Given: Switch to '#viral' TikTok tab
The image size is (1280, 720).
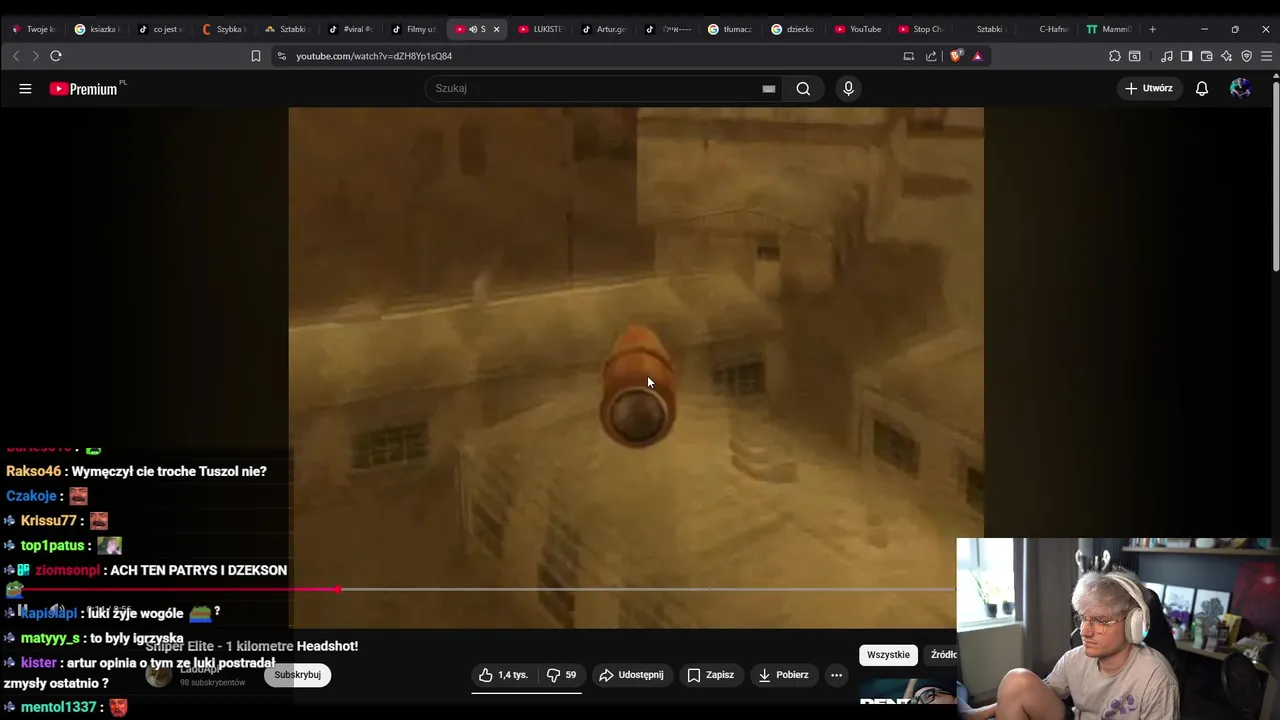Looking at the screenshot, I should (x=350, y=29).
